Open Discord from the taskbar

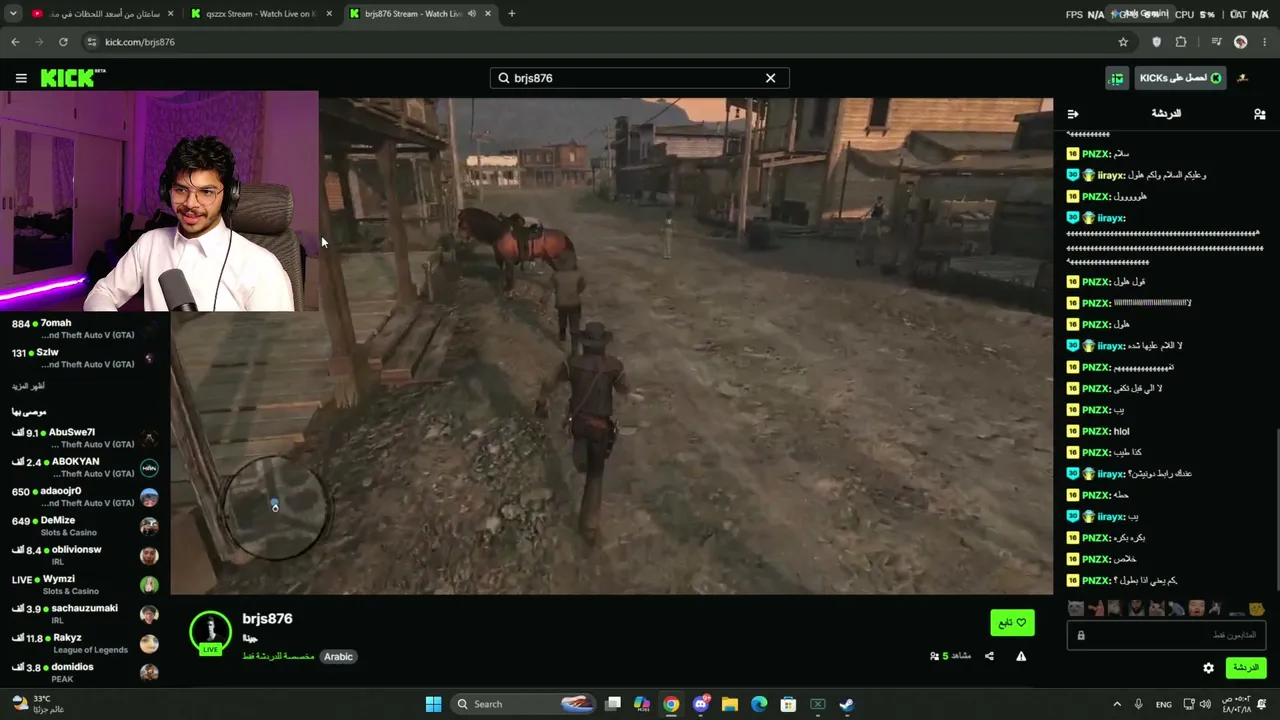[701, 704]
